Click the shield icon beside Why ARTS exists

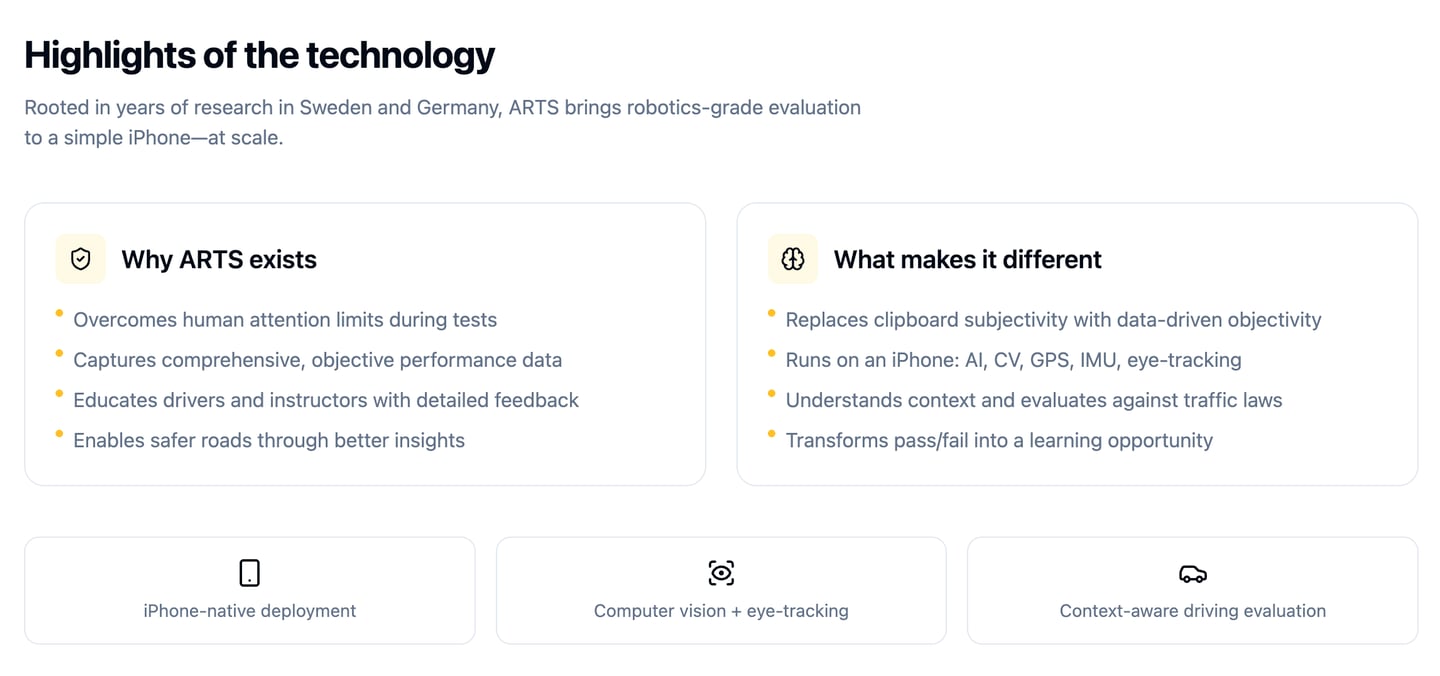point(81,260)
